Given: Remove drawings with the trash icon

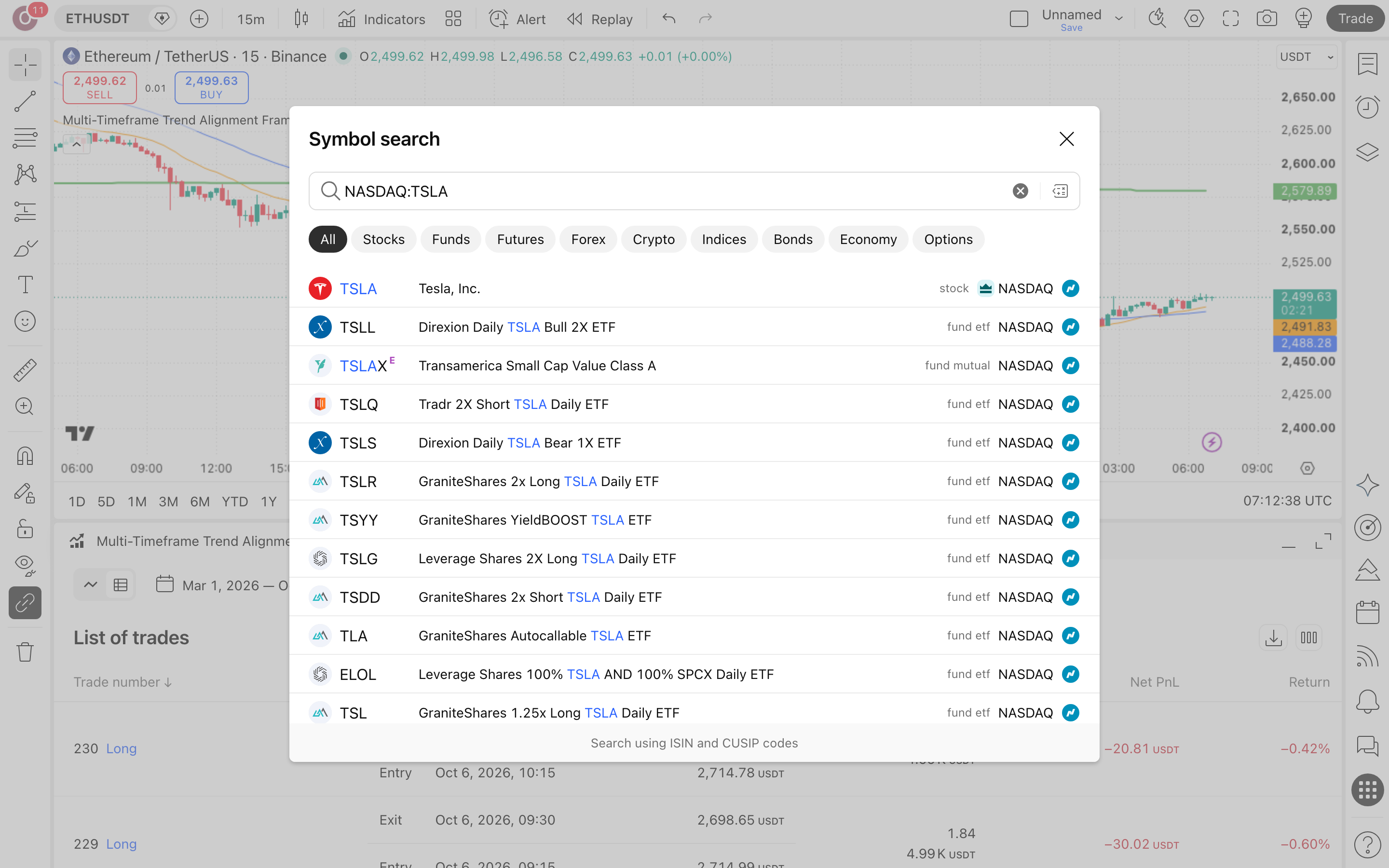Looking at the screenshot, I should tap(25, 652).
